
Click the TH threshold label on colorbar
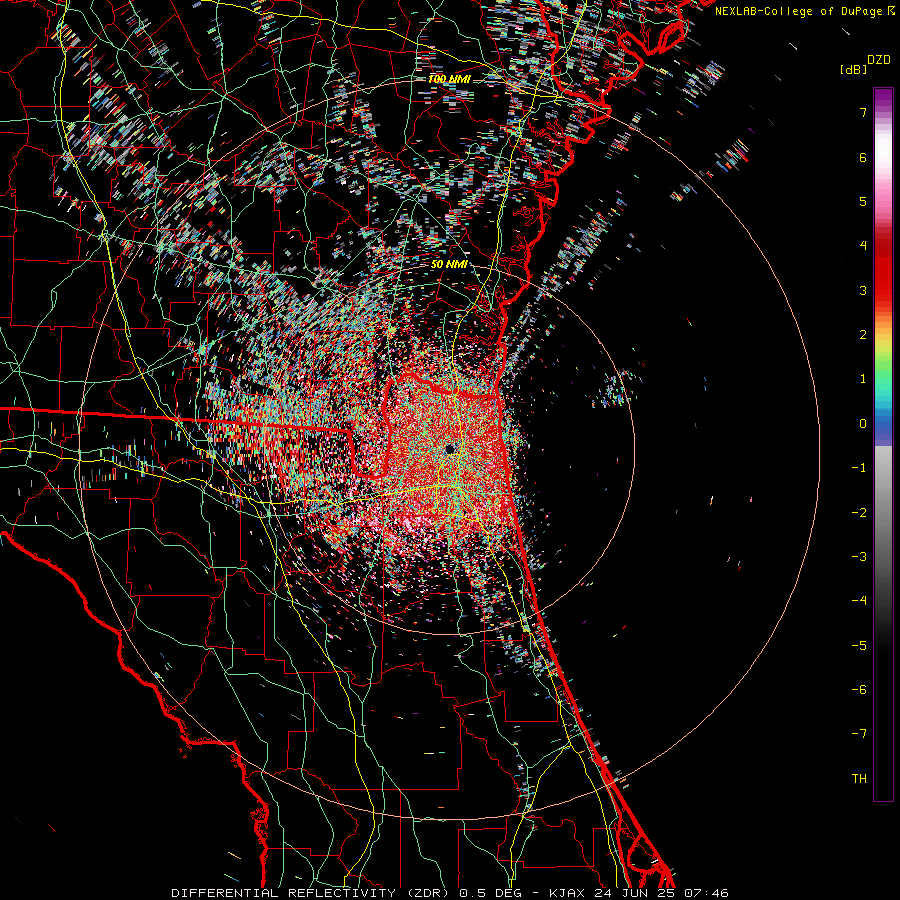859,779
